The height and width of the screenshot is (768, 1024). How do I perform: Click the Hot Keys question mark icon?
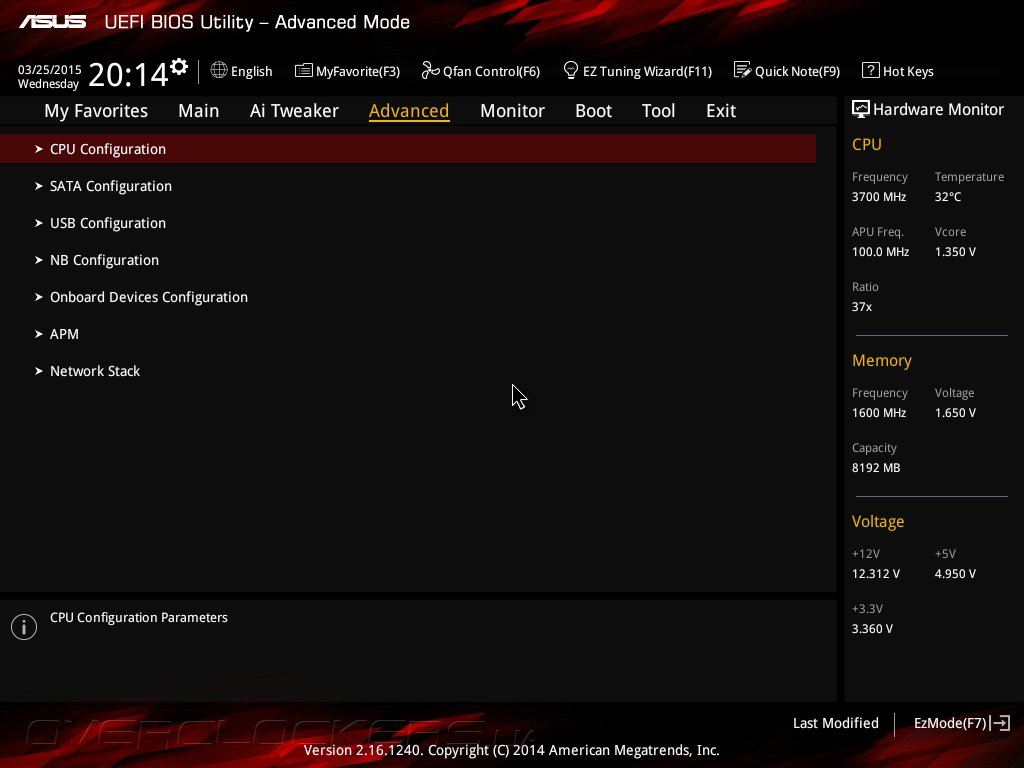(x=871, y=70)
